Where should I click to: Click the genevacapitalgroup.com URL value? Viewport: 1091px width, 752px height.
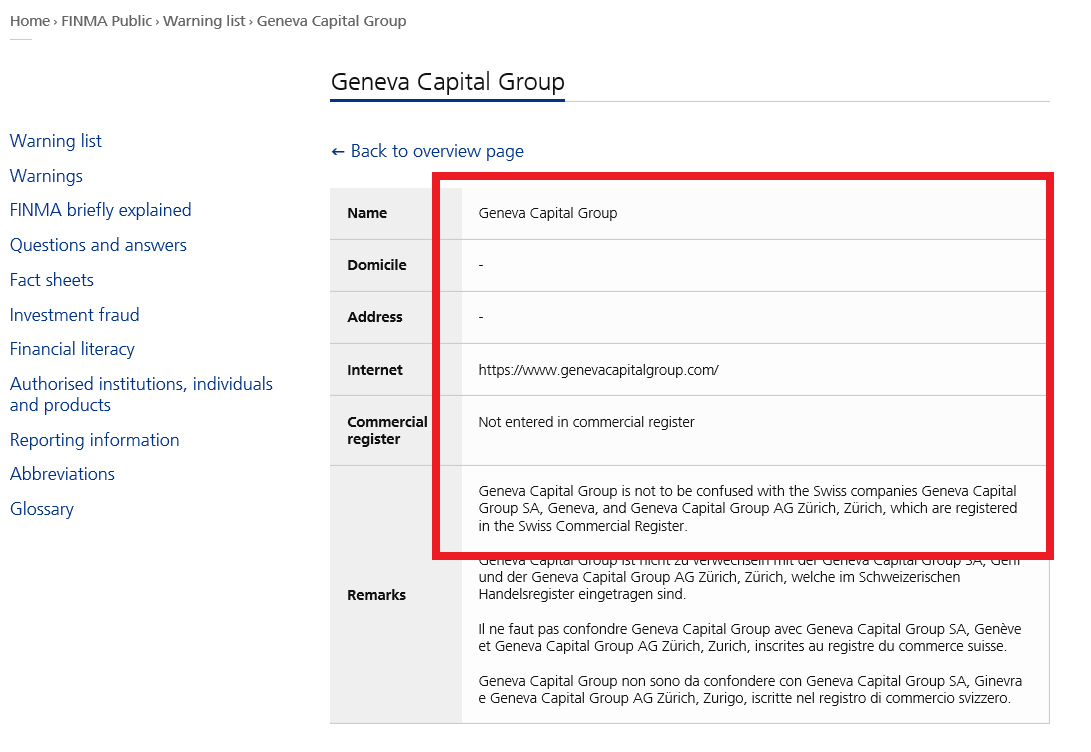(598, 370)
